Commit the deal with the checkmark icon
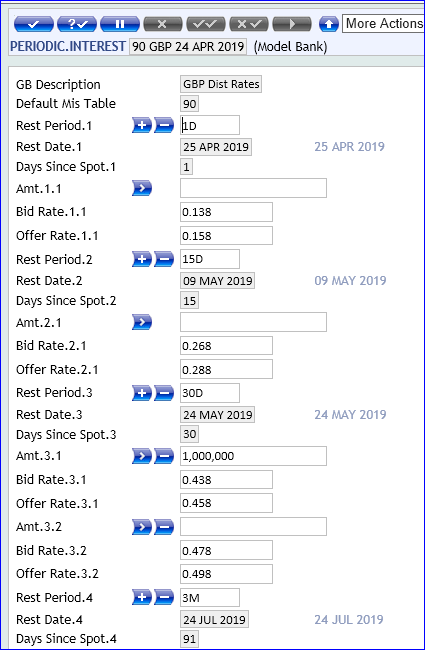The height and width of the screenshot is (650, 425). [34, 24]
